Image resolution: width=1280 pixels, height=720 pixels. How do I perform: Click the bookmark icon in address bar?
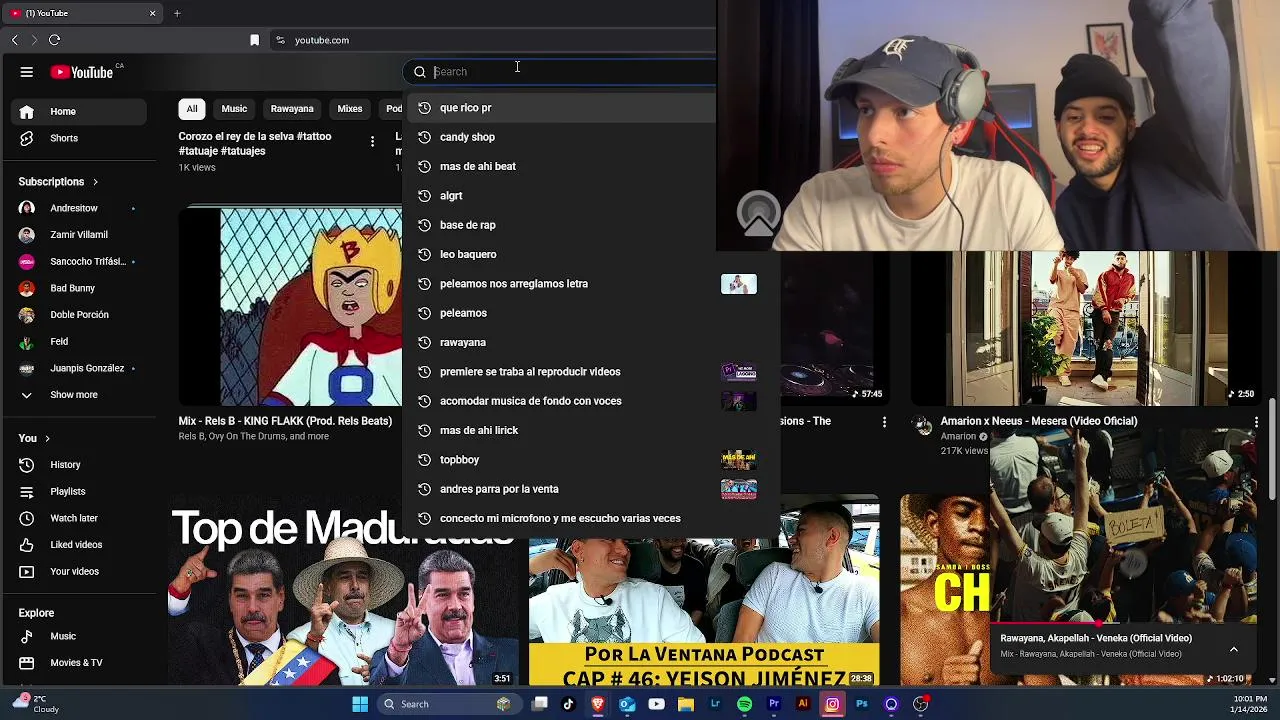(254, 40)
